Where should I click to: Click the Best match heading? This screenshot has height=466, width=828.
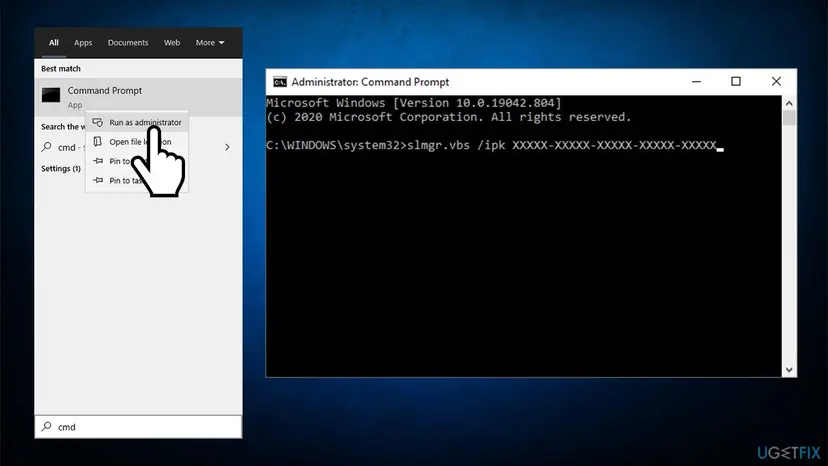coord(61,69)
